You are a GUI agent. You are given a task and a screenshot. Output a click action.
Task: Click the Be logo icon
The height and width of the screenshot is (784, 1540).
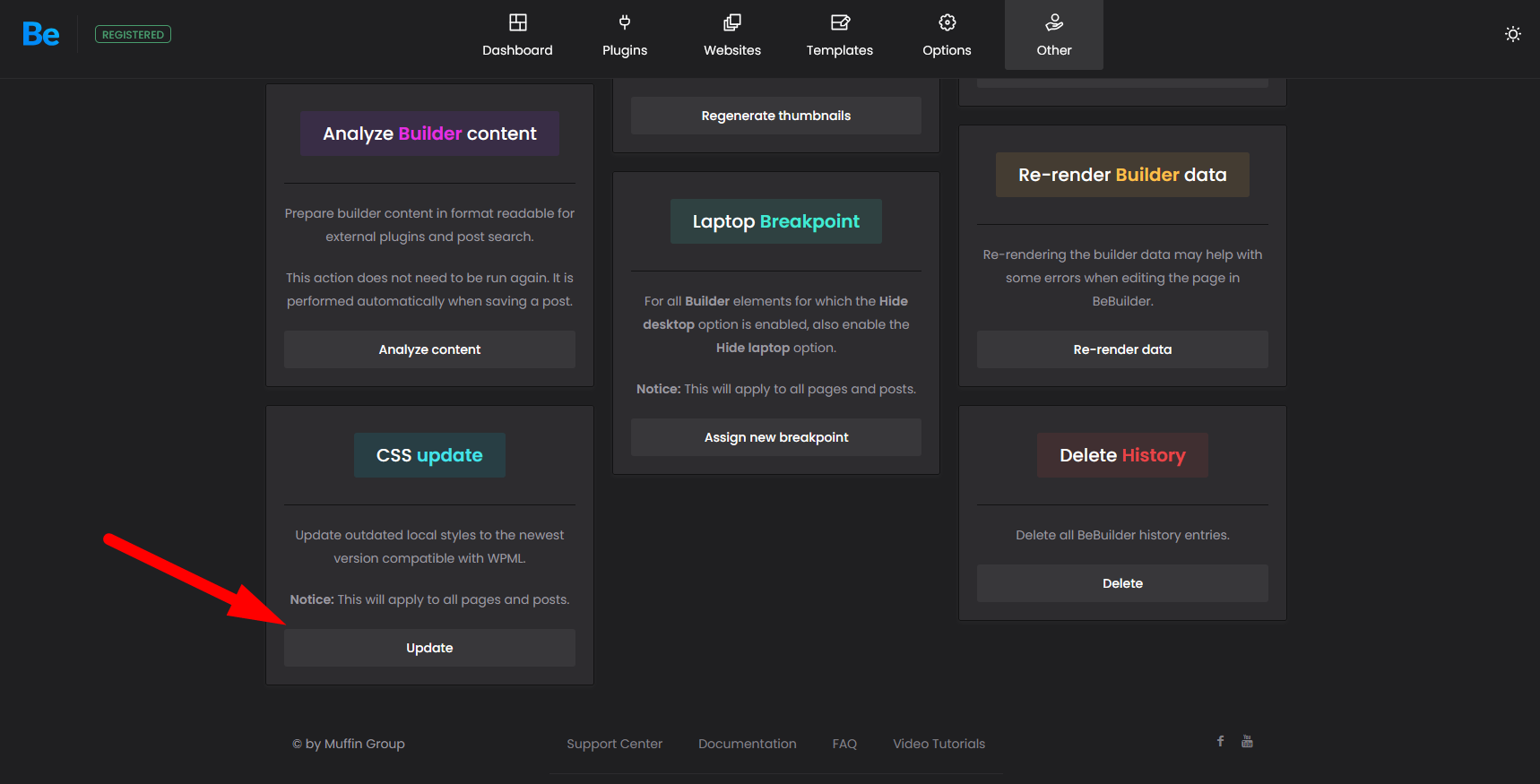point(41,35)
